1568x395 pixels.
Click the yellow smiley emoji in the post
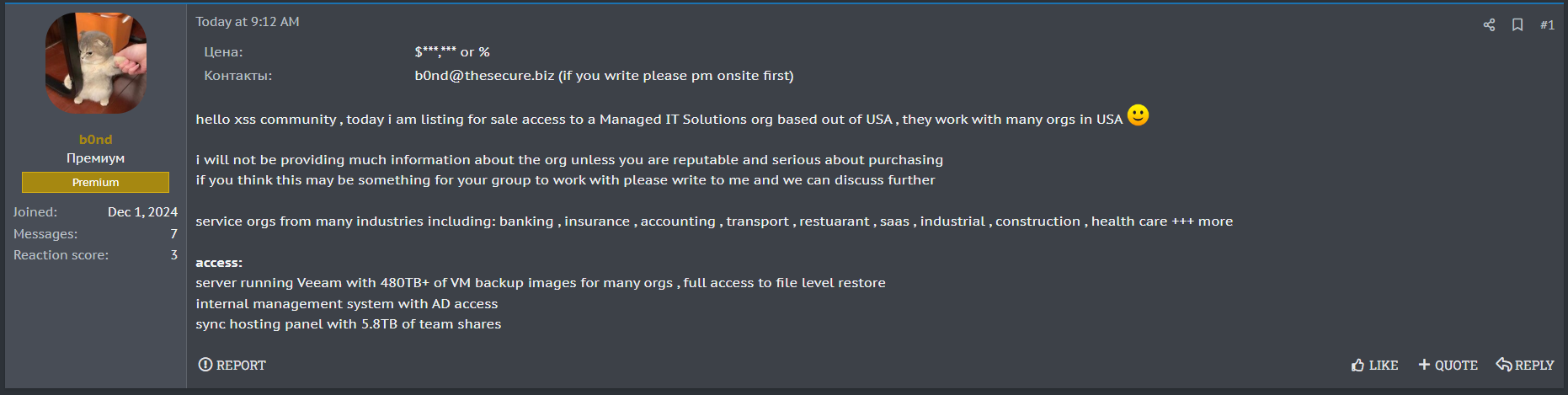[1138, 115]
